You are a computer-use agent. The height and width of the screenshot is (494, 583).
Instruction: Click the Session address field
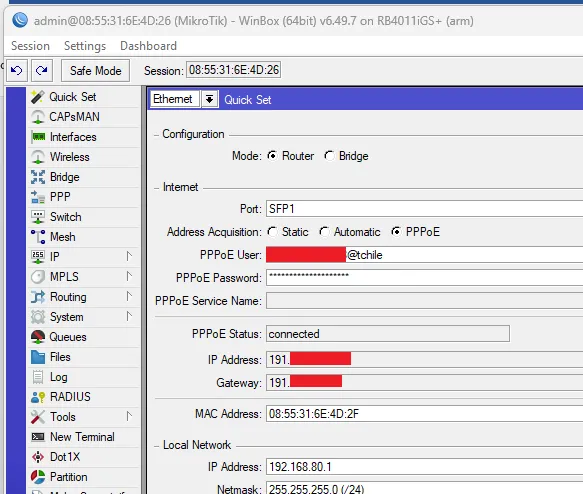233,70
